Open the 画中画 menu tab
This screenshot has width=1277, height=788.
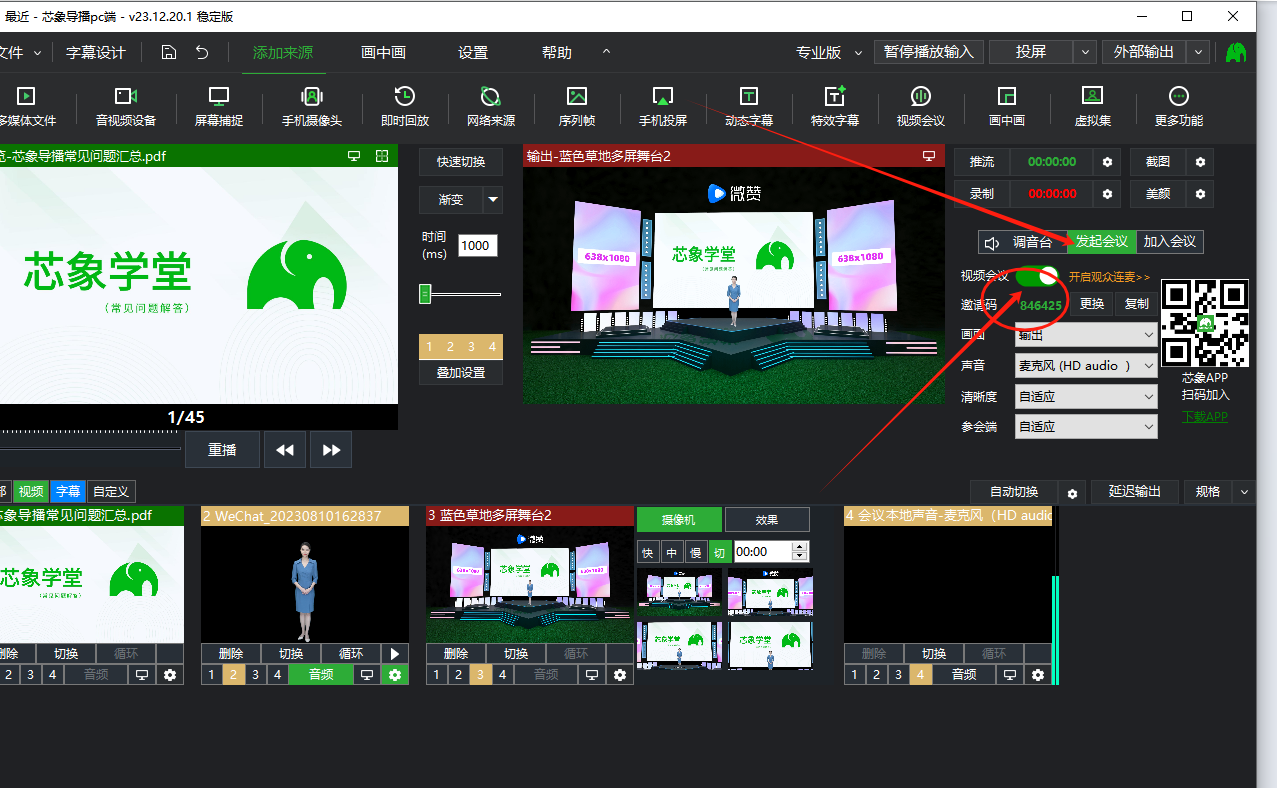pos(383,53)
